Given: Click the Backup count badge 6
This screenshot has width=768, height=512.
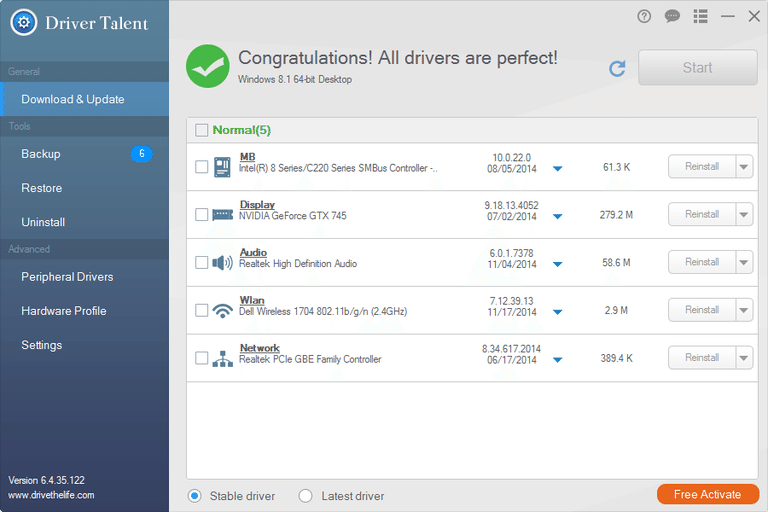Looking at the screenshot, I should click(x=142, y=154).
